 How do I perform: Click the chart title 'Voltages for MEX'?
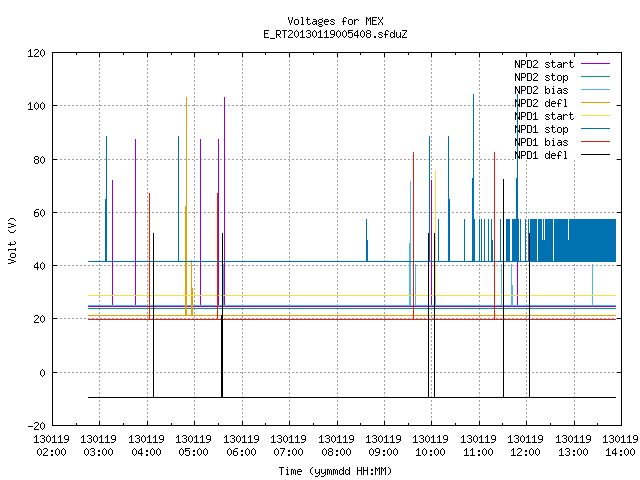pos(335,21)
